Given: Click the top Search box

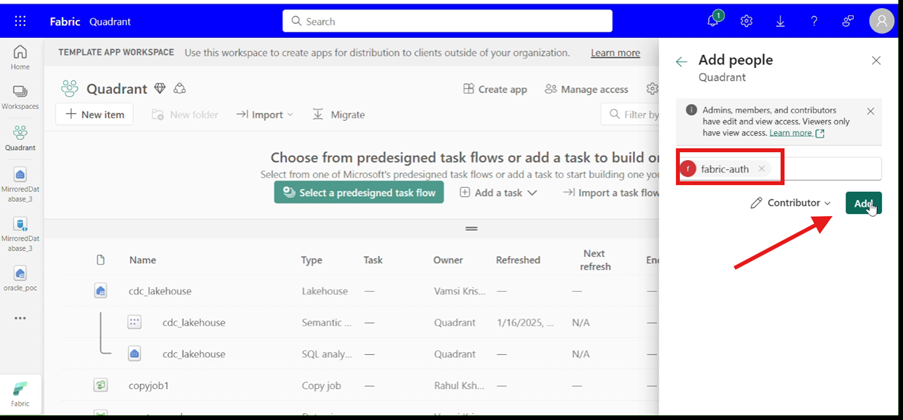Looking at the screenshot, I should pyautogui.click(x=447, y=21).
